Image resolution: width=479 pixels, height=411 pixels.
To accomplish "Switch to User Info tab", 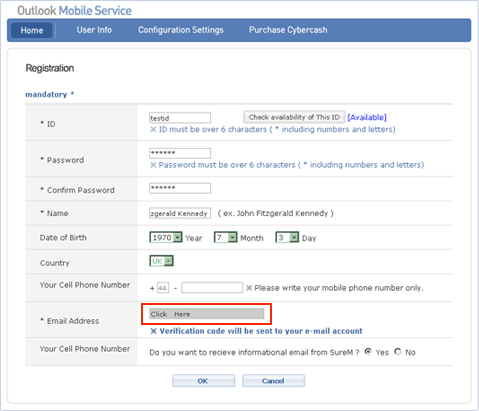I will [x=94, y=30].
